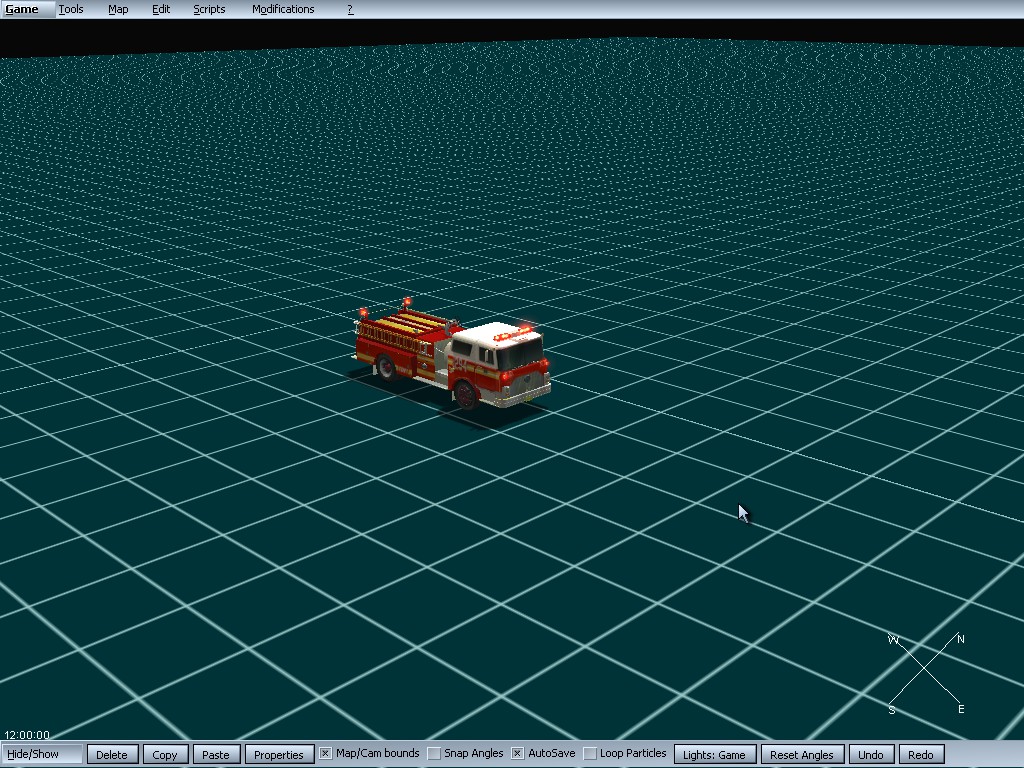Enable the Loop Particles checkbox
Image resolution: width=1024 pixels, height=768 pixels.
(590, 754)
